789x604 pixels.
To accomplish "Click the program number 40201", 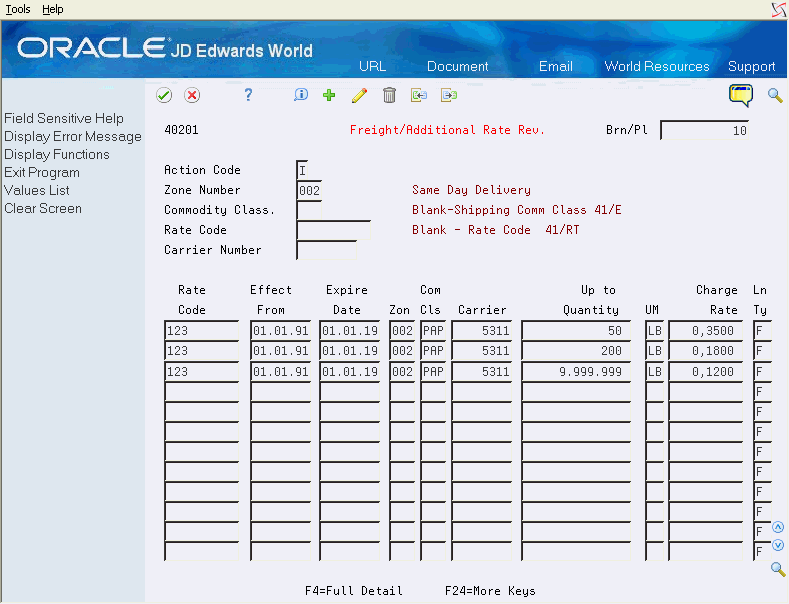I will pos(181,130).
